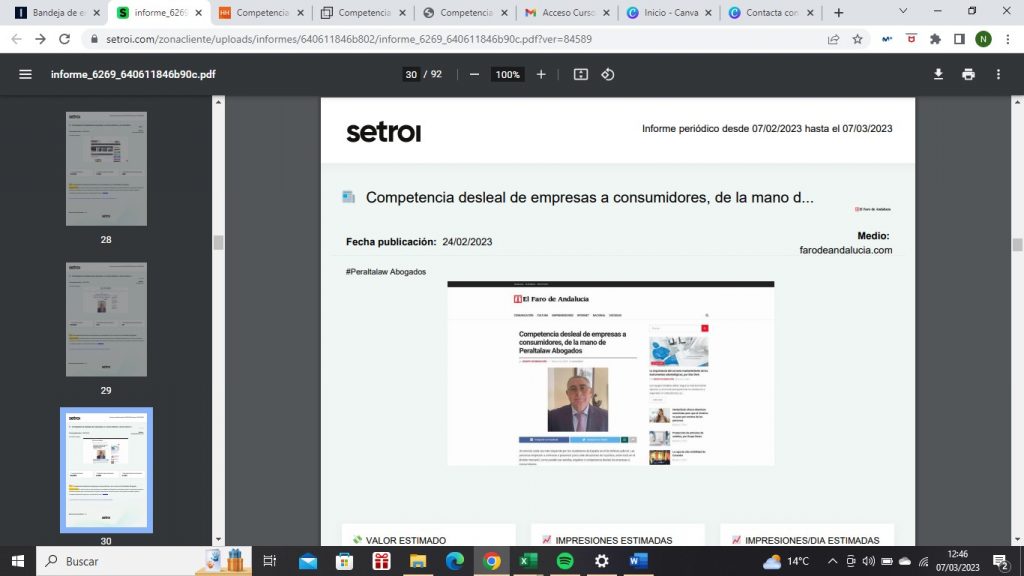The image size is (1024, 576).
Task: Click the zoom percentage 100% field
Action: tap(508, 74)
